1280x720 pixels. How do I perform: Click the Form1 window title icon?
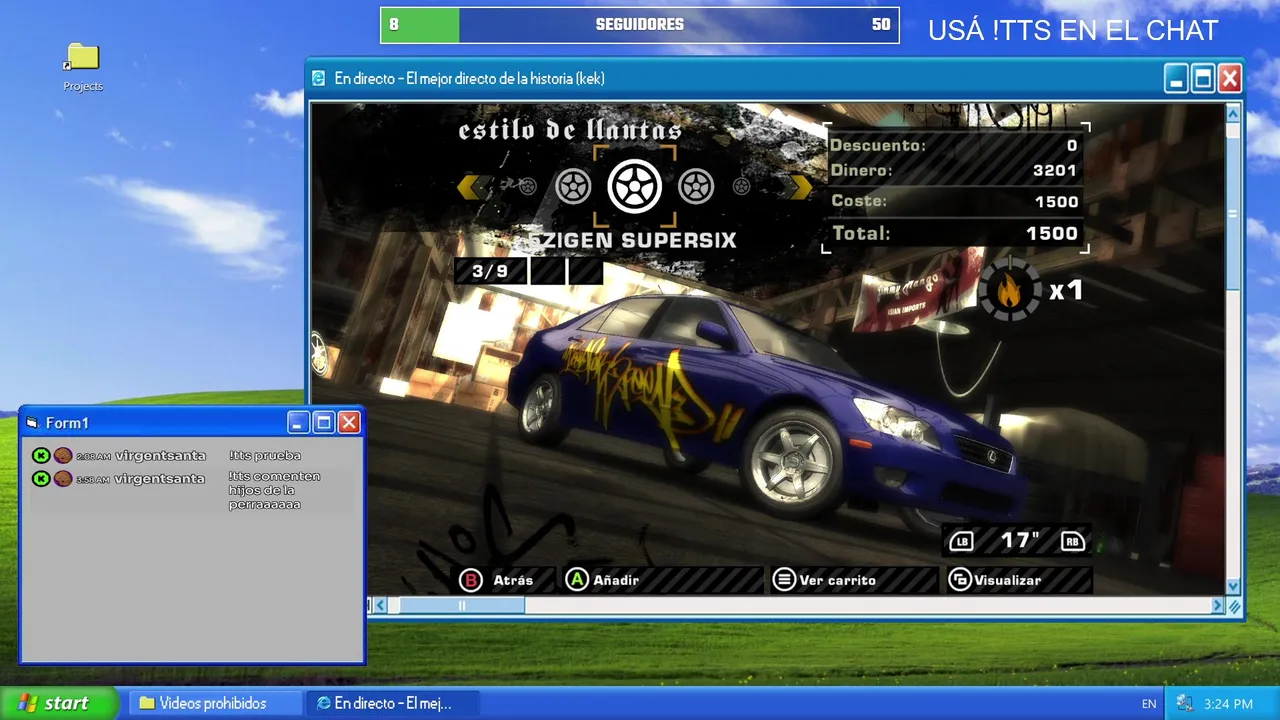point(32,423)
